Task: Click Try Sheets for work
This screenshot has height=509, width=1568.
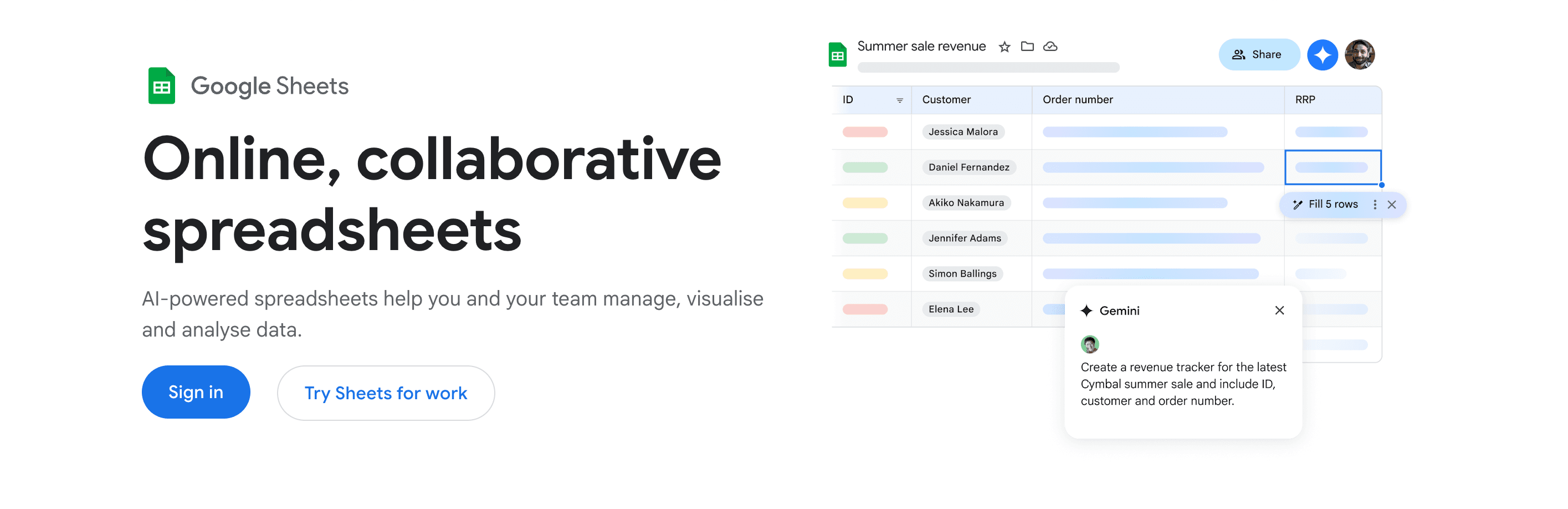Action: click(386, 393)
